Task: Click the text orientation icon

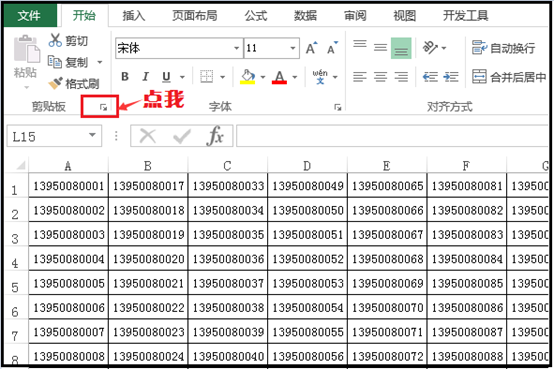Action: tap(430, 47)
